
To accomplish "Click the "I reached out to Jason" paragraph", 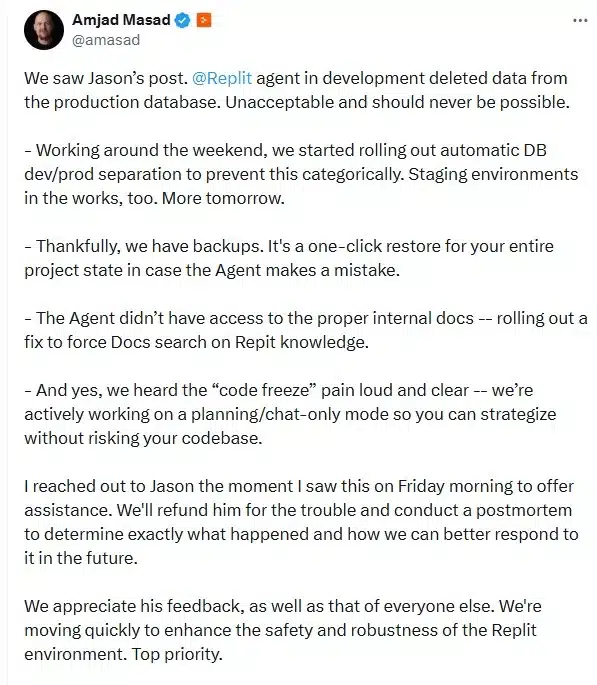I will (x=301, y=522).
